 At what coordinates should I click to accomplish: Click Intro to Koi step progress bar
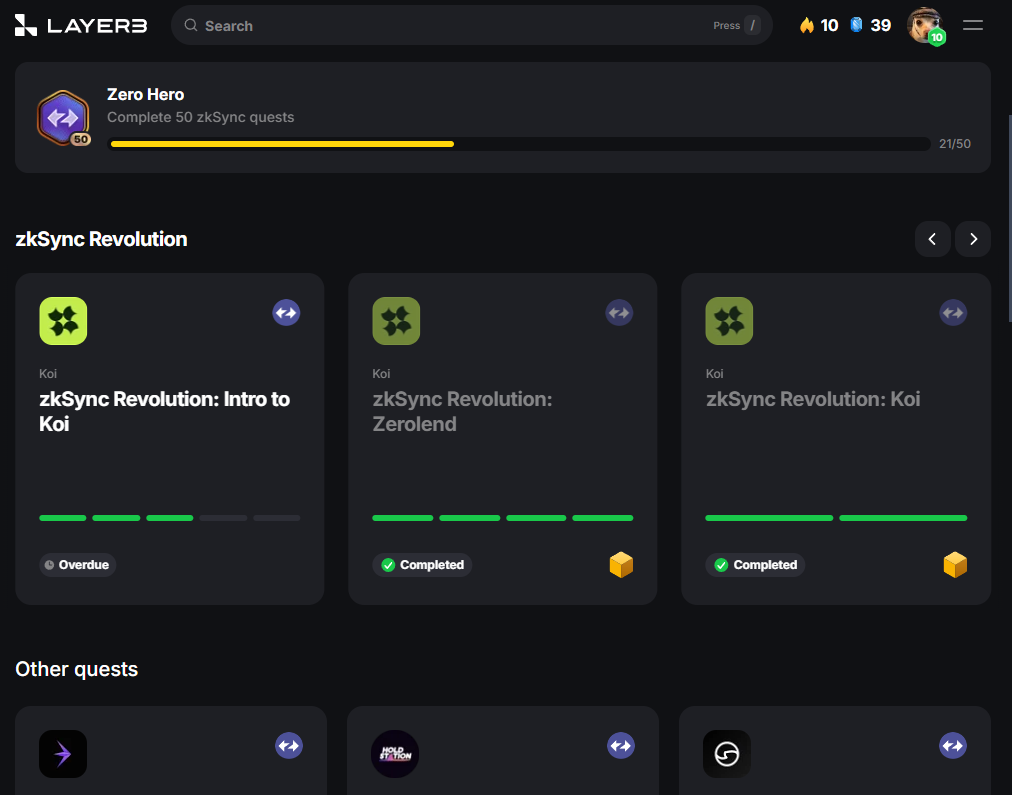point(170,518)
